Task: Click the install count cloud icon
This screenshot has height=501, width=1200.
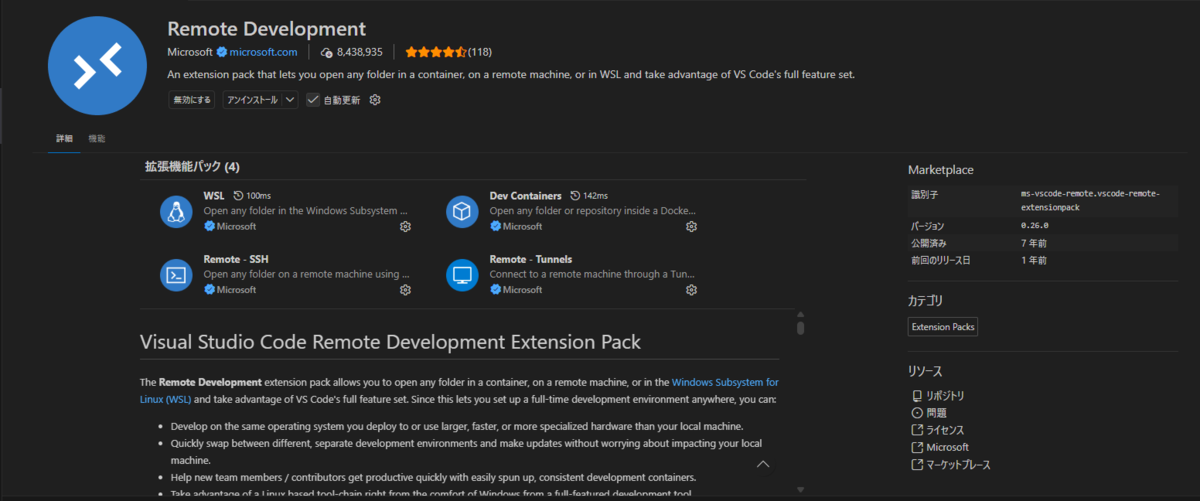Action: tap(326, 52)
